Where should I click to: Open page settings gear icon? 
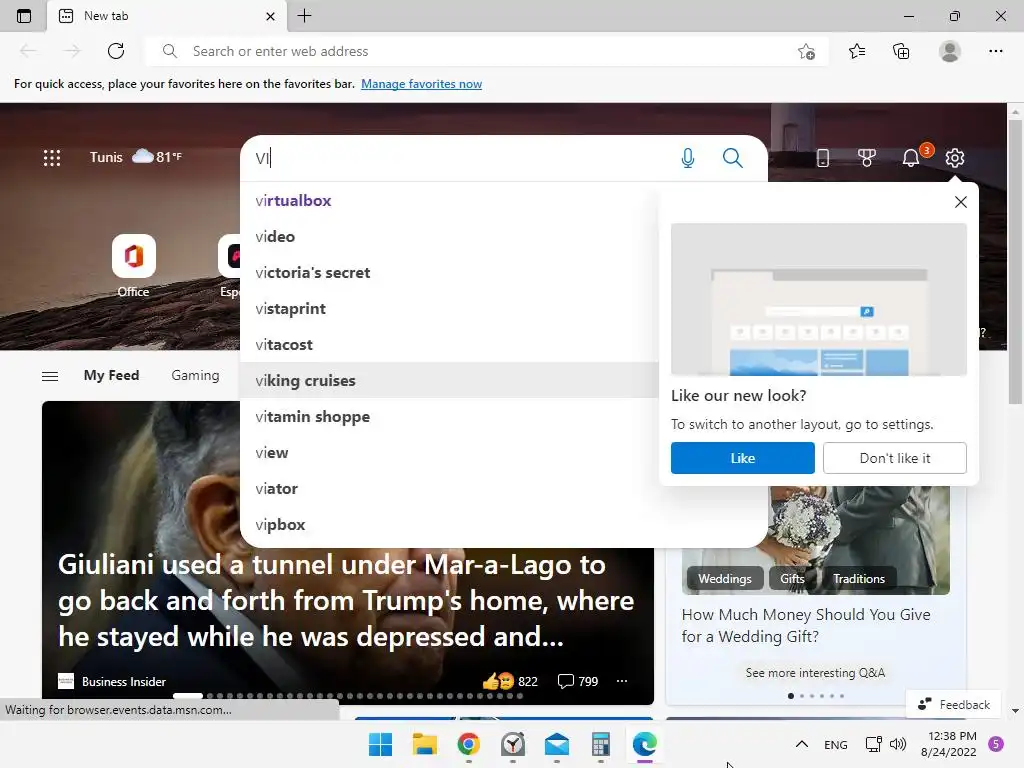(x=955, y=158)
